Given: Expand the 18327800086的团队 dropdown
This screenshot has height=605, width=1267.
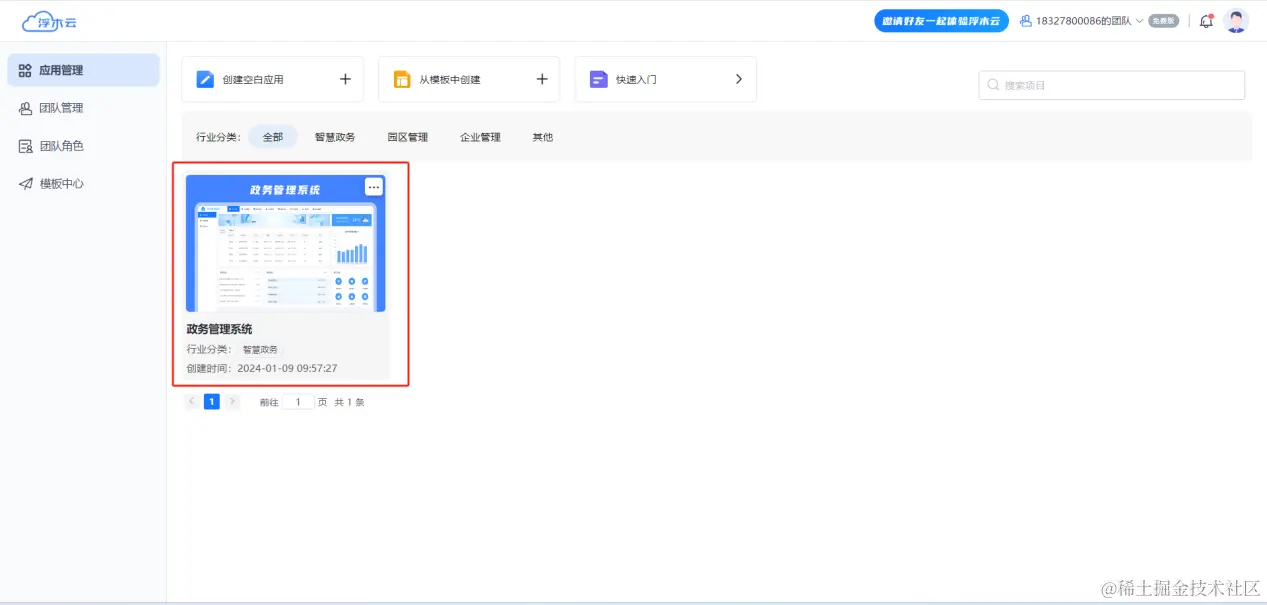Looking at the screenshot, I should tap(1140, 20).
